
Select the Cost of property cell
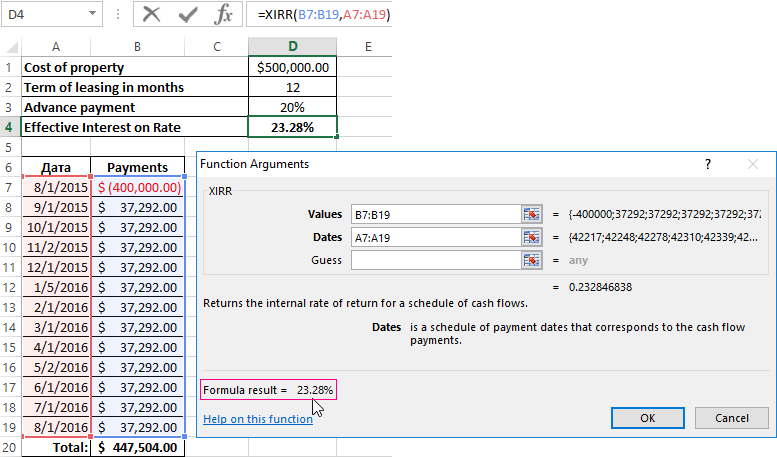[135, 67]
